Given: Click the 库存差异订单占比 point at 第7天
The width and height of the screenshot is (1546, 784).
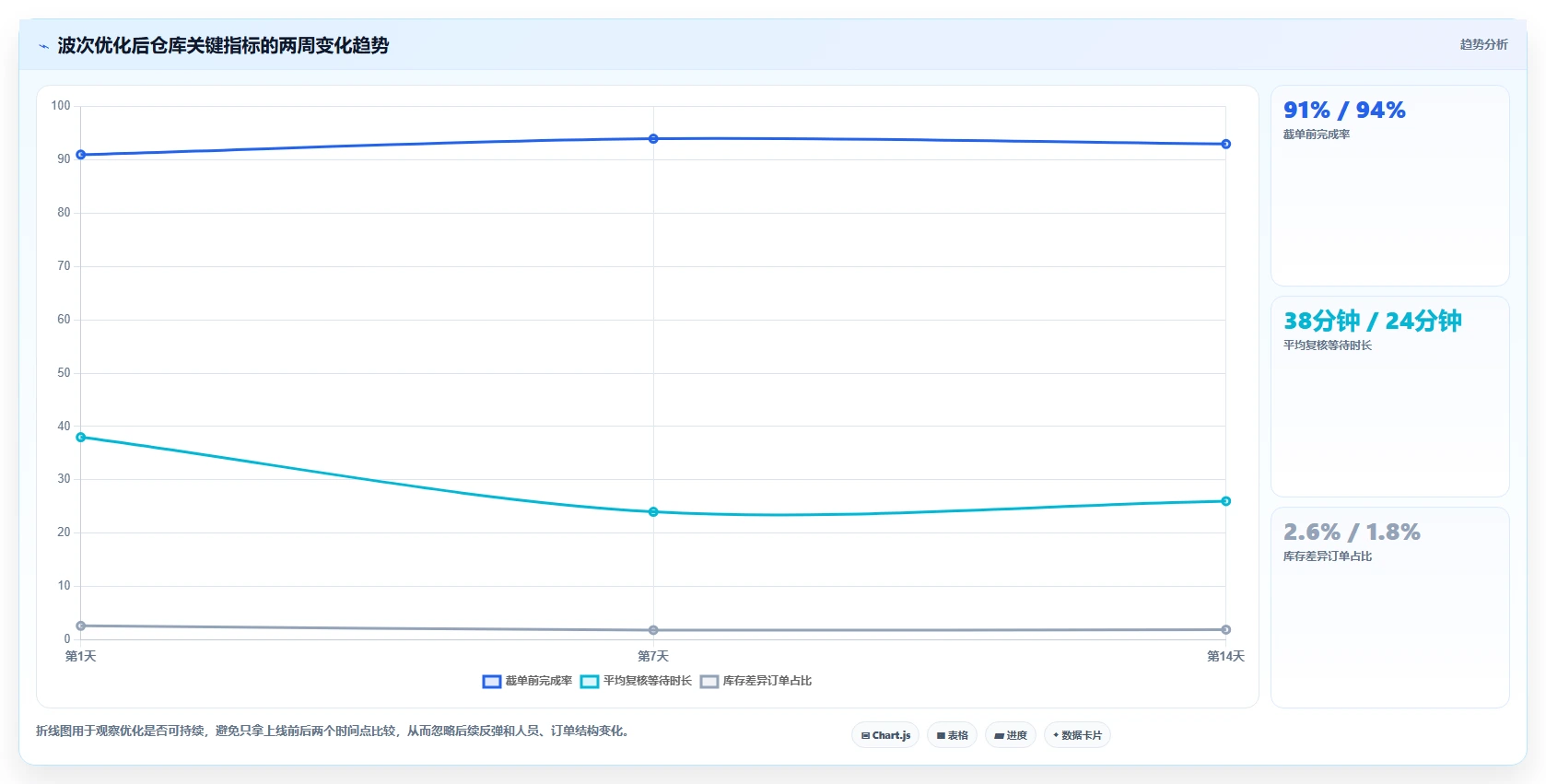Looking at the screenshot, I should (653, 630).
